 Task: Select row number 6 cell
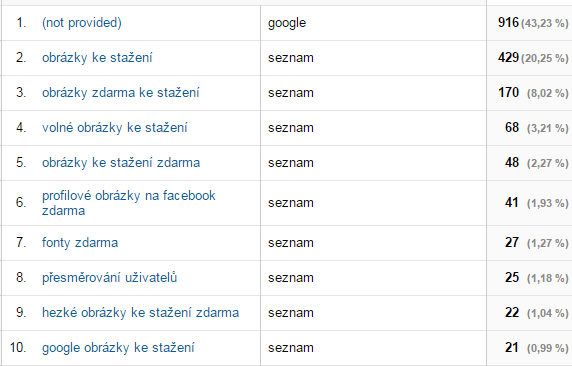(x=21, y=203)
